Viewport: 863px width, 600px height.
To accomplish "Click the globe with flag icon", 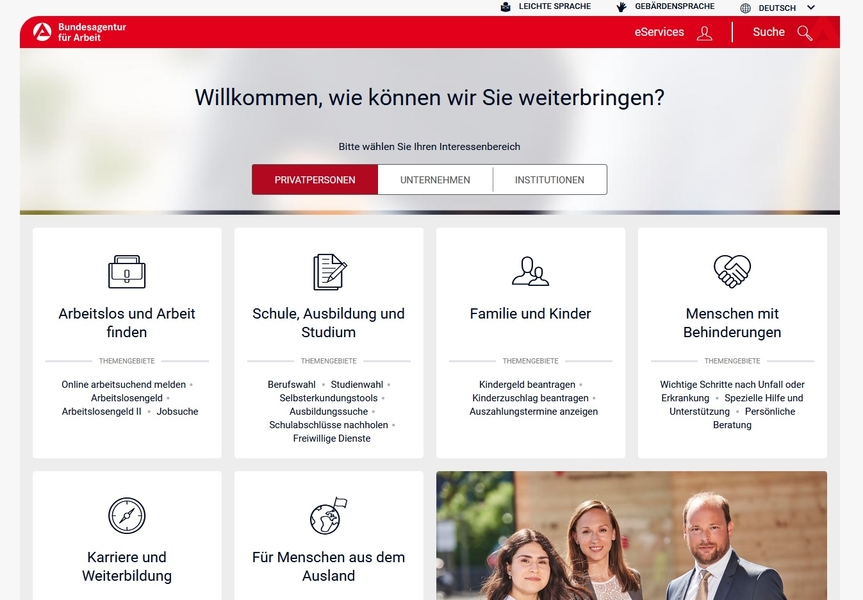I will pos(329,515).
